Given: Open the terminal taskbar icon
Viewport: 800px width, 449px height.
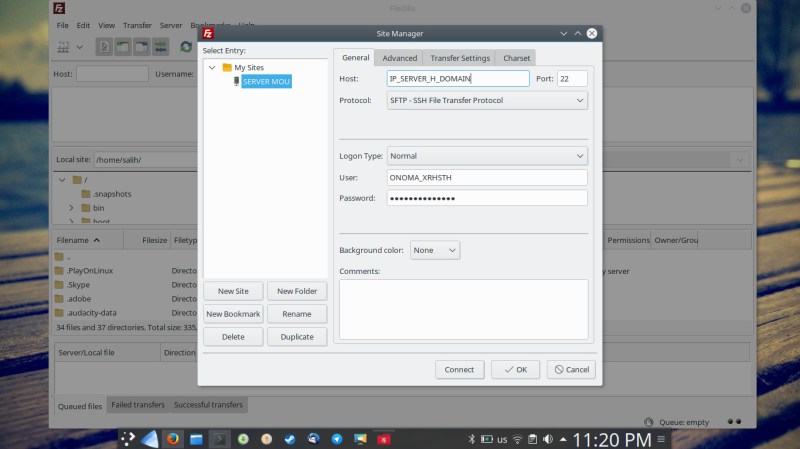Looking at the screenshot, I should point(220,439).
